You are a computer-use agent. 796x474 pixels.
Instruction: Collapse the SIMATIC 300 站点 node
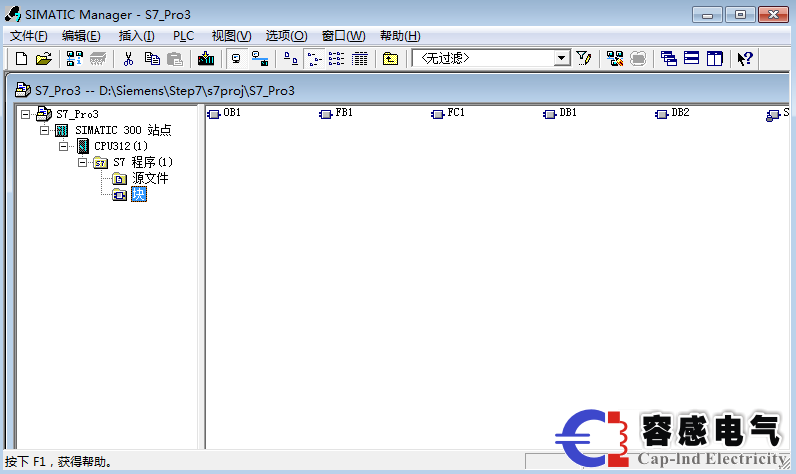point(45,130)
